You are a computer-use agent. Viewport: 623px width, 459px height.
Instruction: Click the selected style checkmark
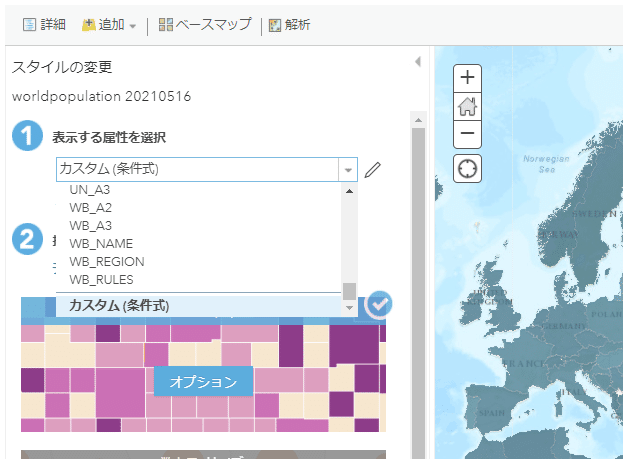click(x=379, y=304)
